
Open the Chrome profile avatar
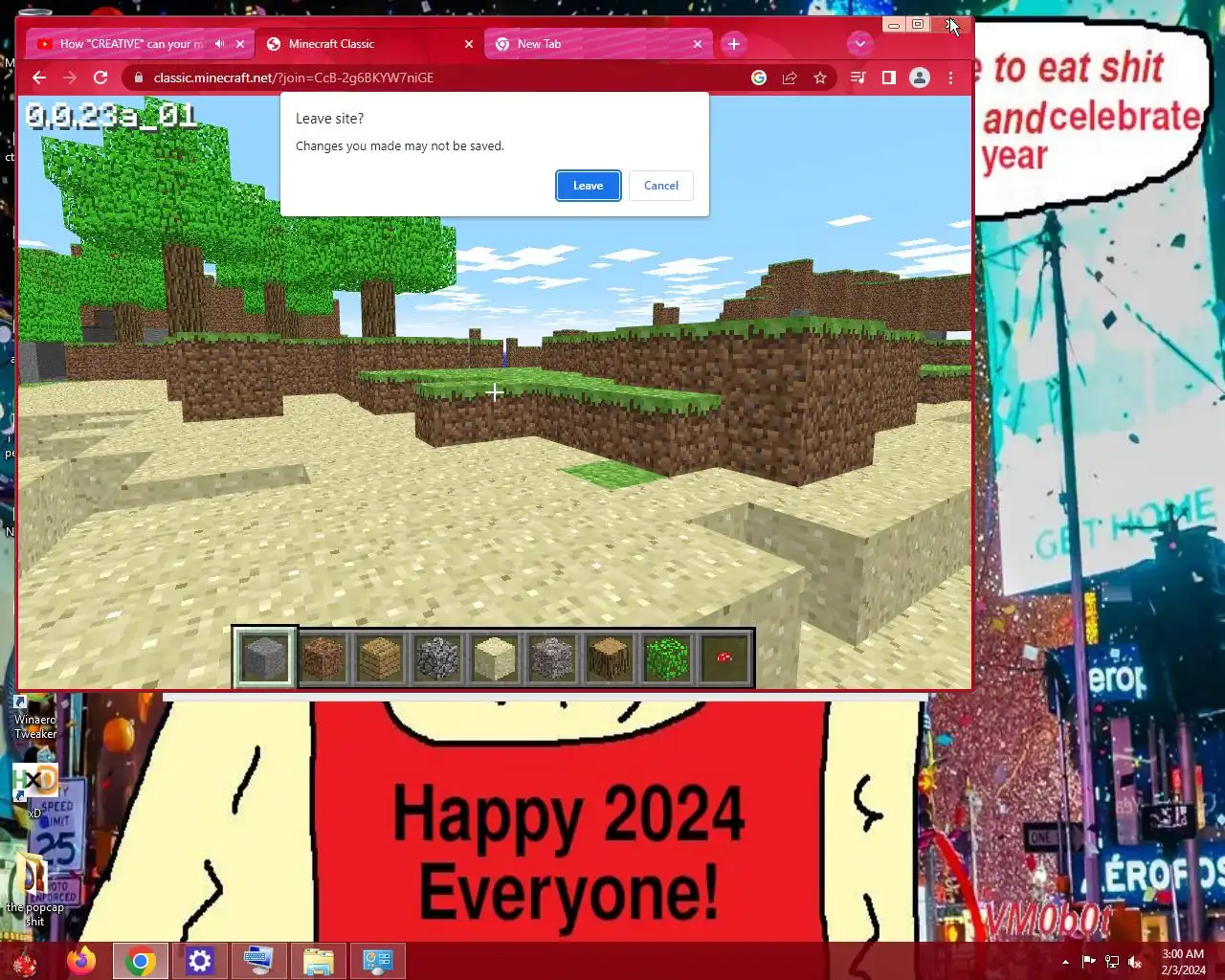pyautogui.click(x=920, y=78)
